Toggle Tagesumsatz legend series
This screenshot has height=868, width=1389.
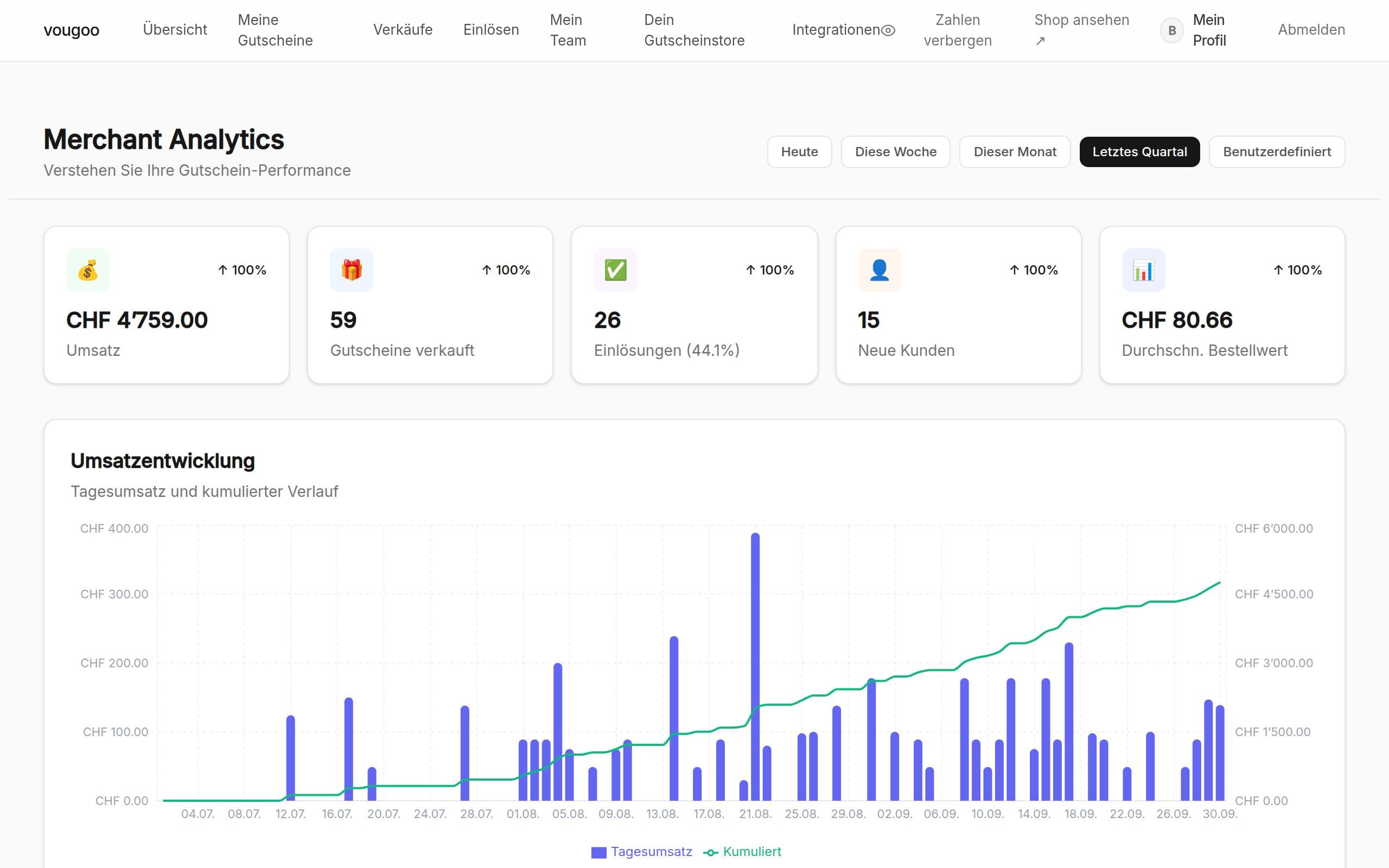pyautogui.click(x=642, y=852)
